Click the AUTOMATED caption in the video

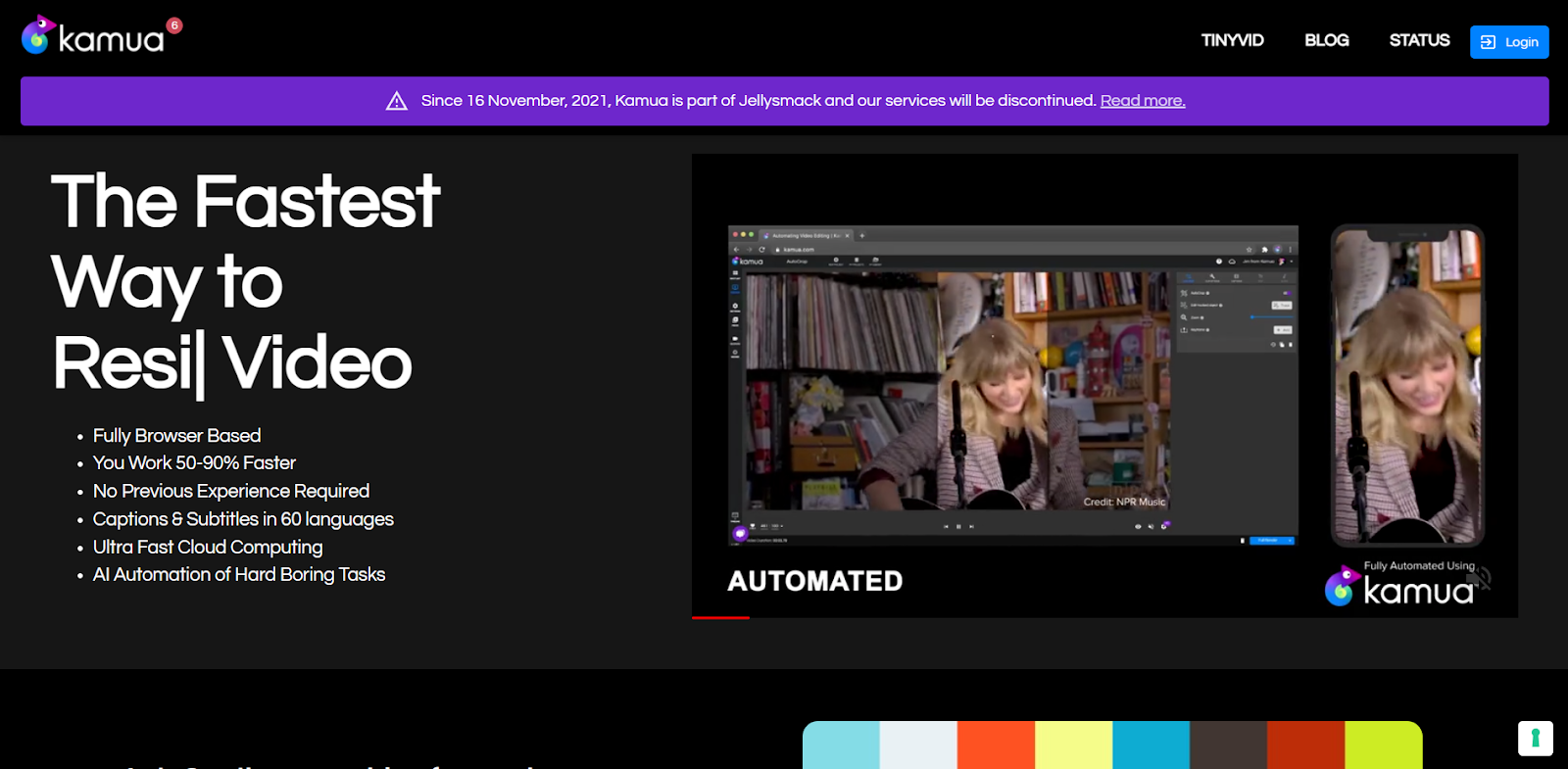[815, 581]
